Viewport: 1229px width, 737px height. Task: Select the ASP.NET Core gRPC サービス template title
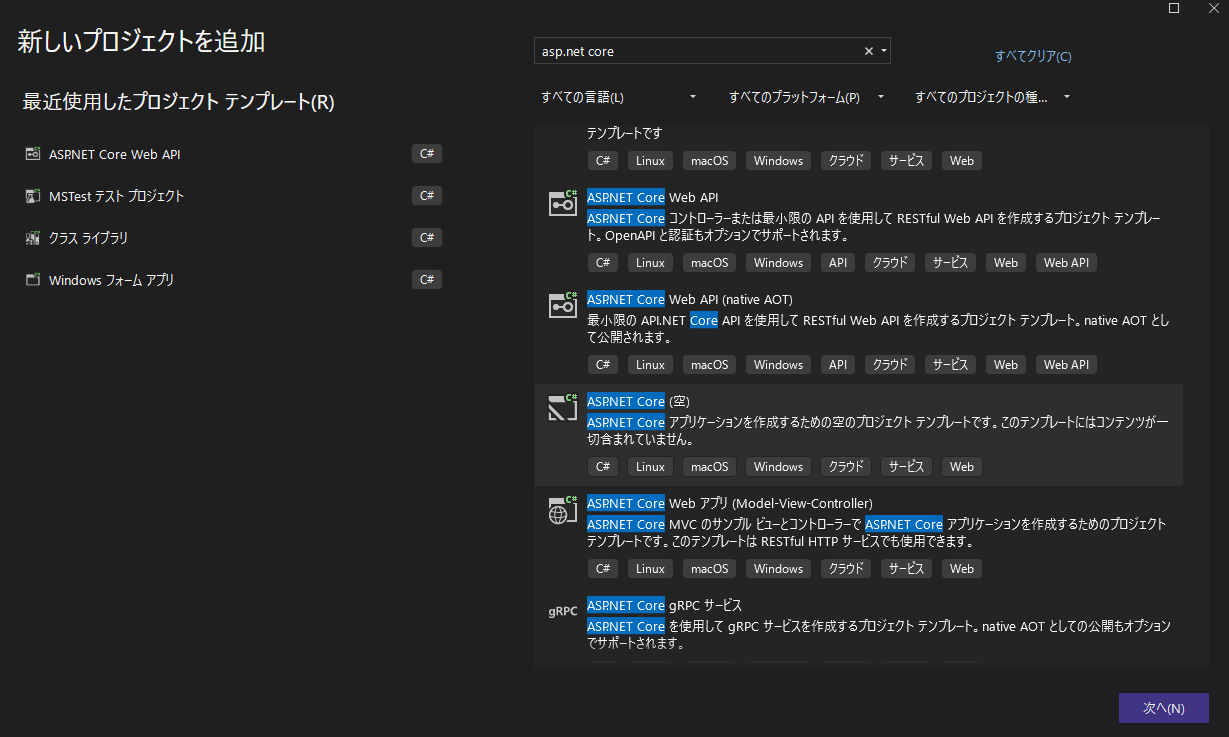click(664, 605)
